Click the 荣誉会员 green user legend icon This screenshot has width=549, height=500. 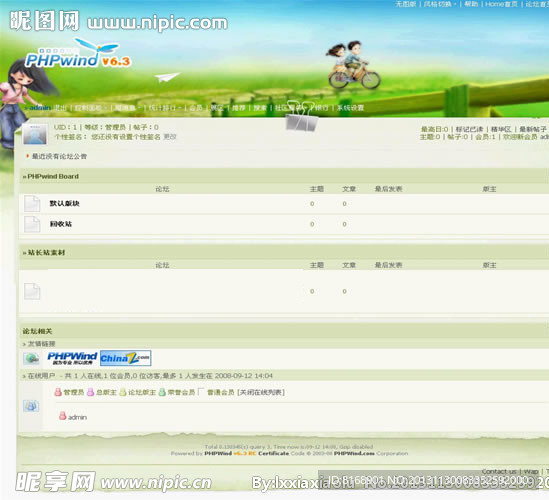tap(162, 392)
